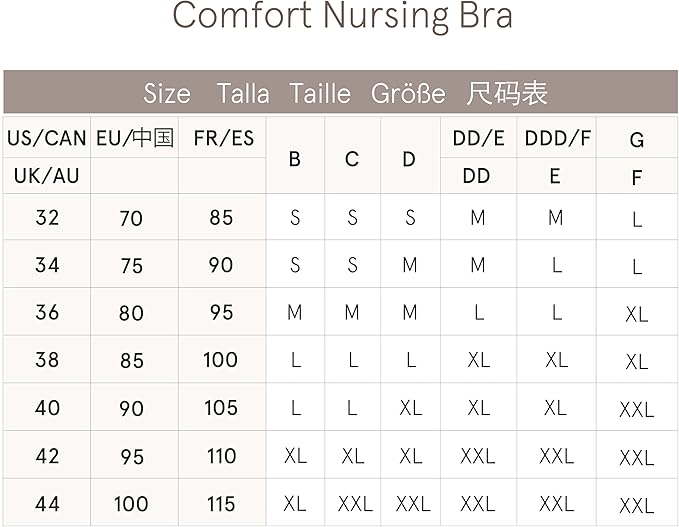The height and width of the screenshot is (527, 679).
Task: Click the "FR/ES" column header
Action: pos(221,138)
